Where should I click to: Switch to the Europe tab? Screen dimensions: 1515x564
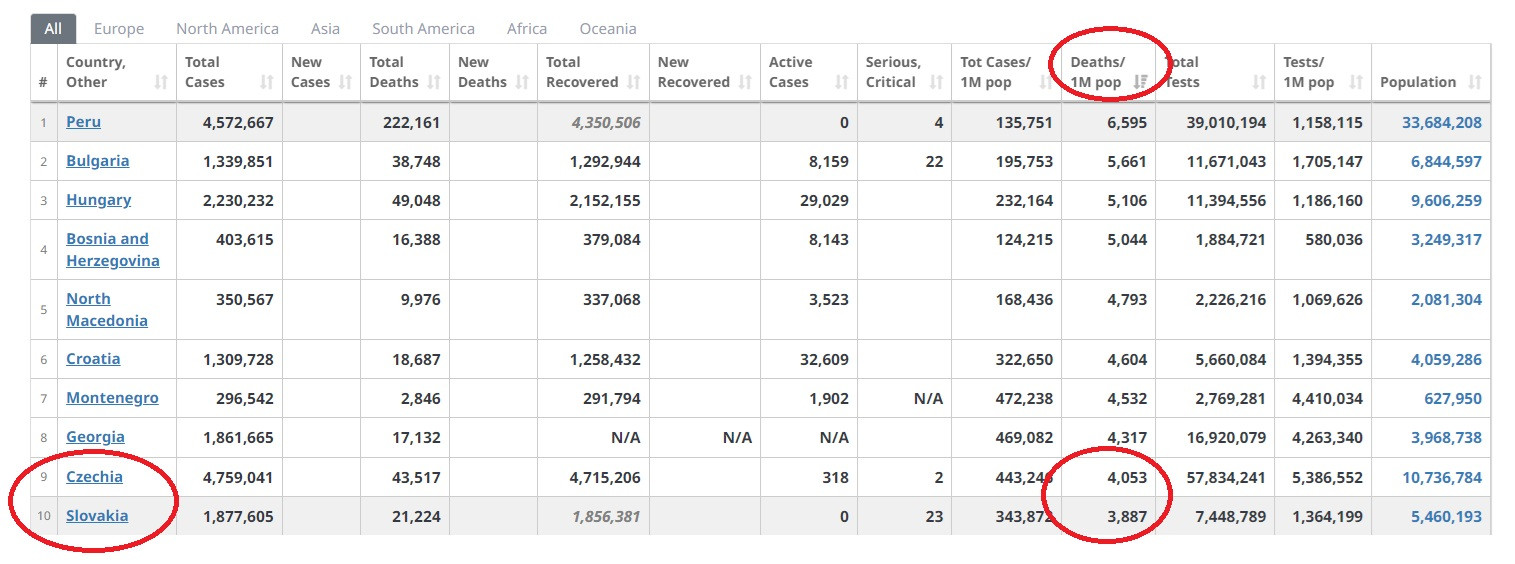[119, 29]
